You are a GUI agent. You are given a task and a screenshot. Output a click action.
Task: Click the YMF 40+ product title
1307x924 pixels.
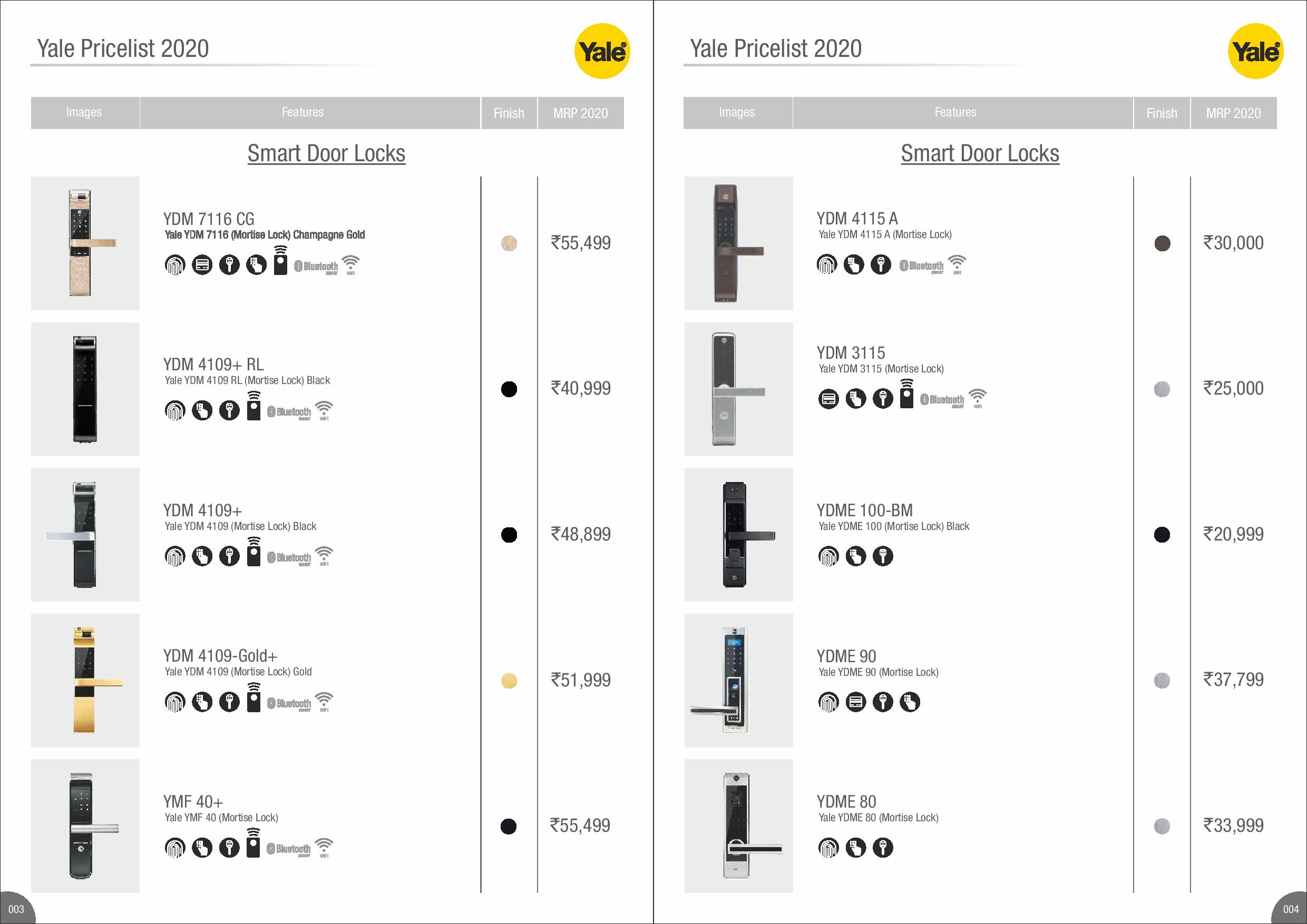[193, 802]
